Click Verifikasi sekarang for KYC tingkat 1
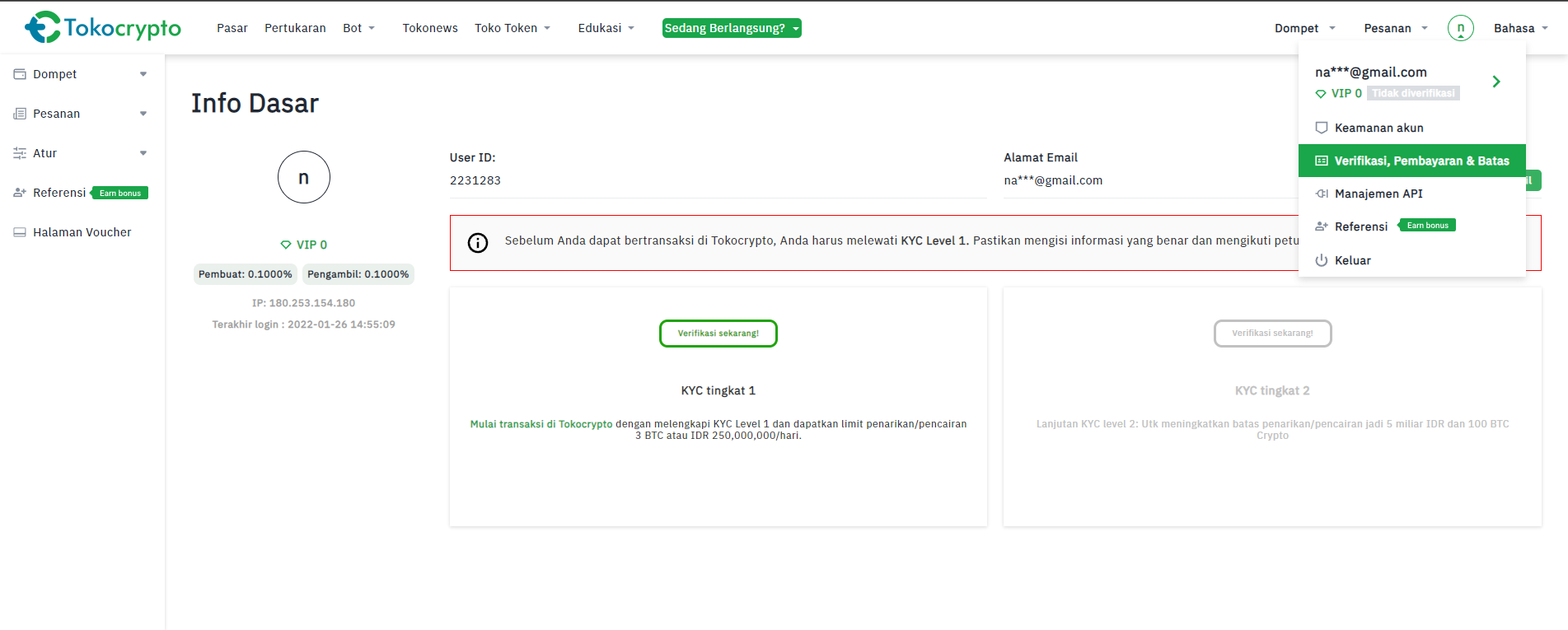This screenshot has height=630, width=1568. (x=718, y=334)
